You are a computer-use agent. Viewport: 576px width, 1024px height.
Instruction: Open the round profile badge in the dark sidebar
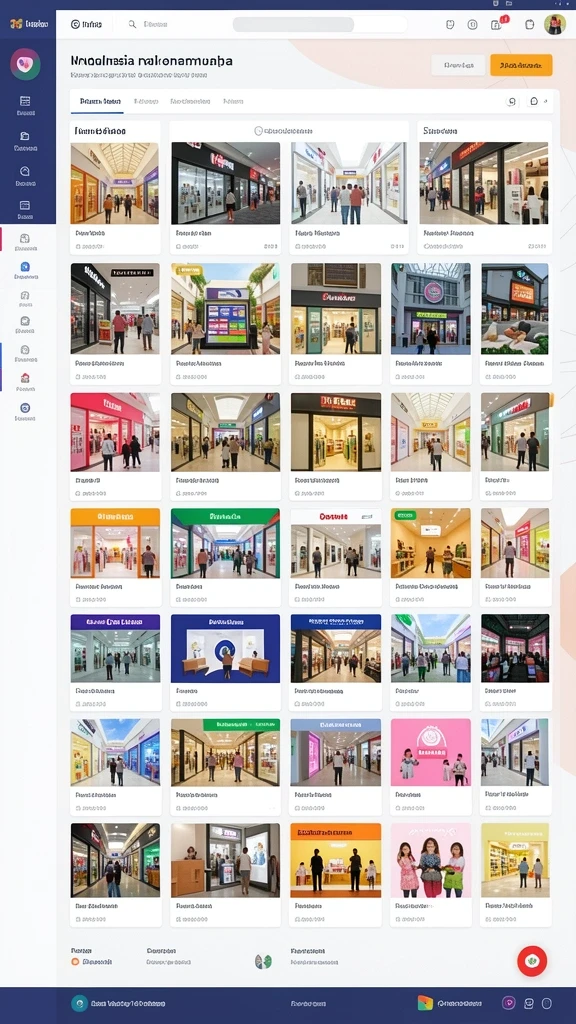pyautogui.click(x=25, y=64)
